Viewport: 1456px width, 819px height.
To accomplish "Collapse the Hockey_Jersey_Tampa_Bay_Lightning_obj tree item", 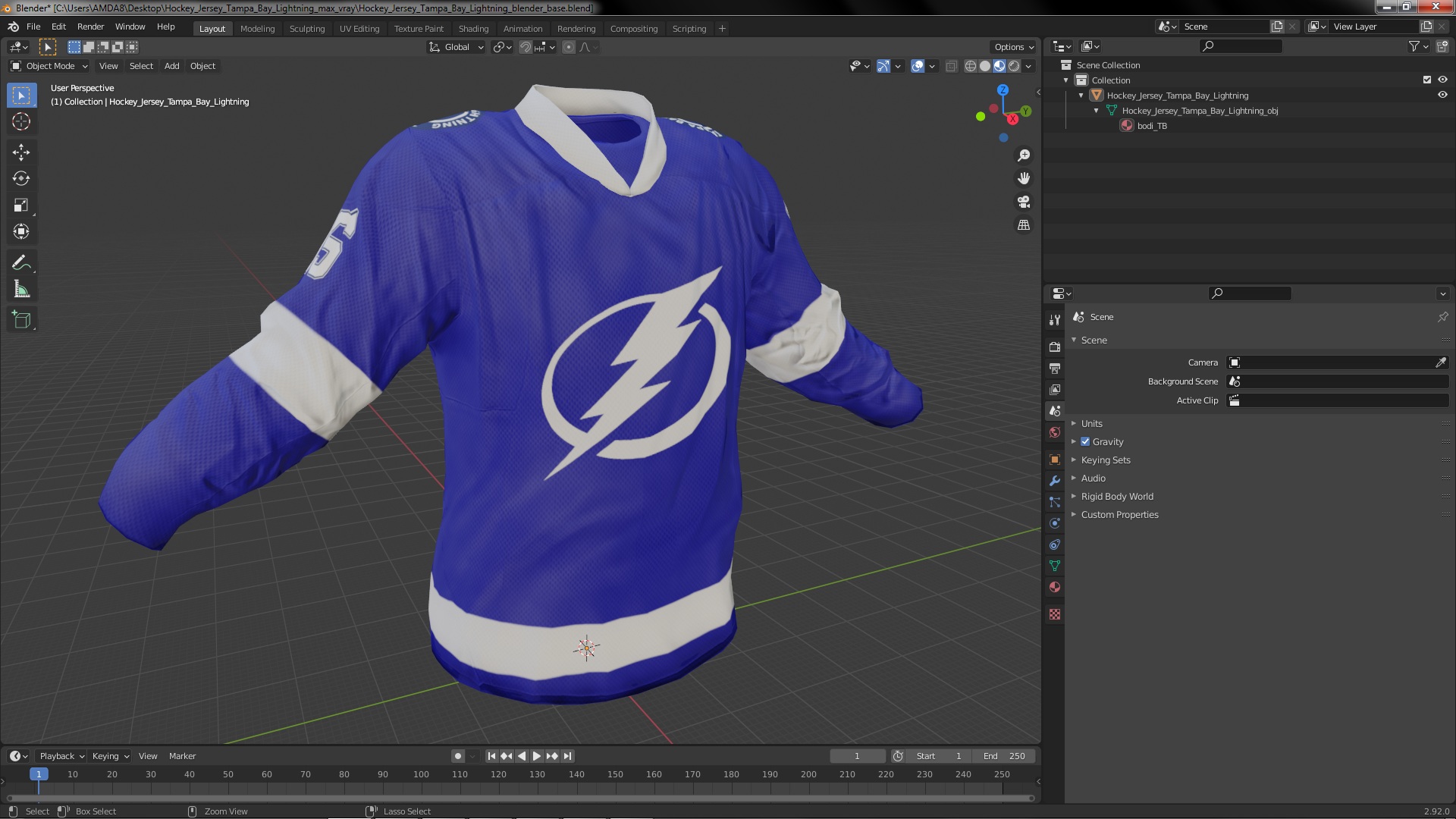I will 1097,111.
